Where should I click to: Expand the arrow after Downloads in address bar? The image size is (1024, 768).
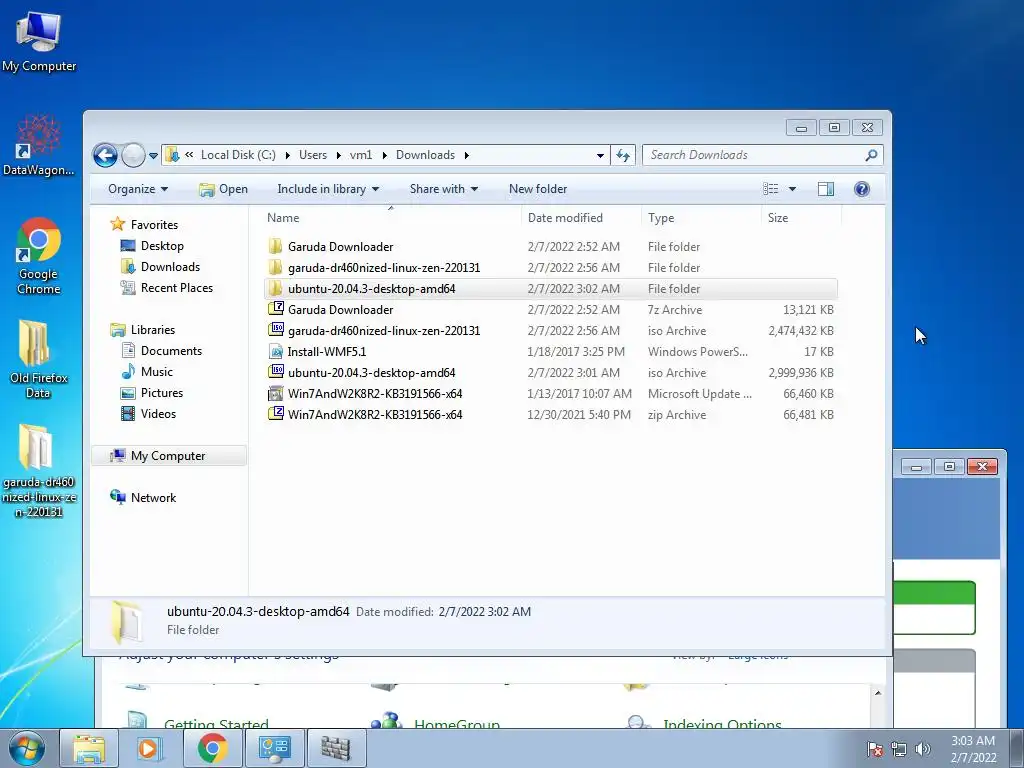pyautogui.click(x=466, y=155)
